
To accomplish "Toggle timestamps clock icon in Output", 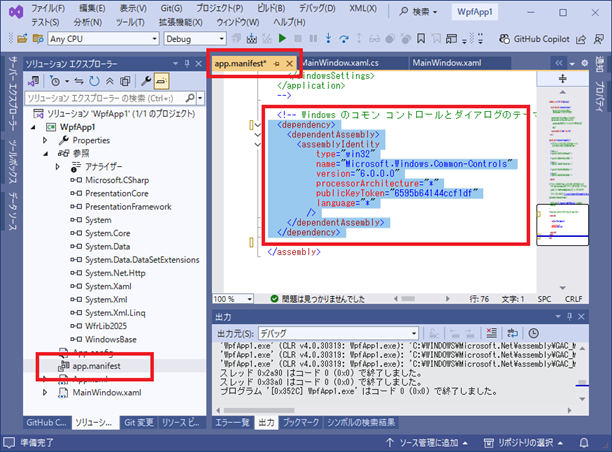I will pos(533,333).
